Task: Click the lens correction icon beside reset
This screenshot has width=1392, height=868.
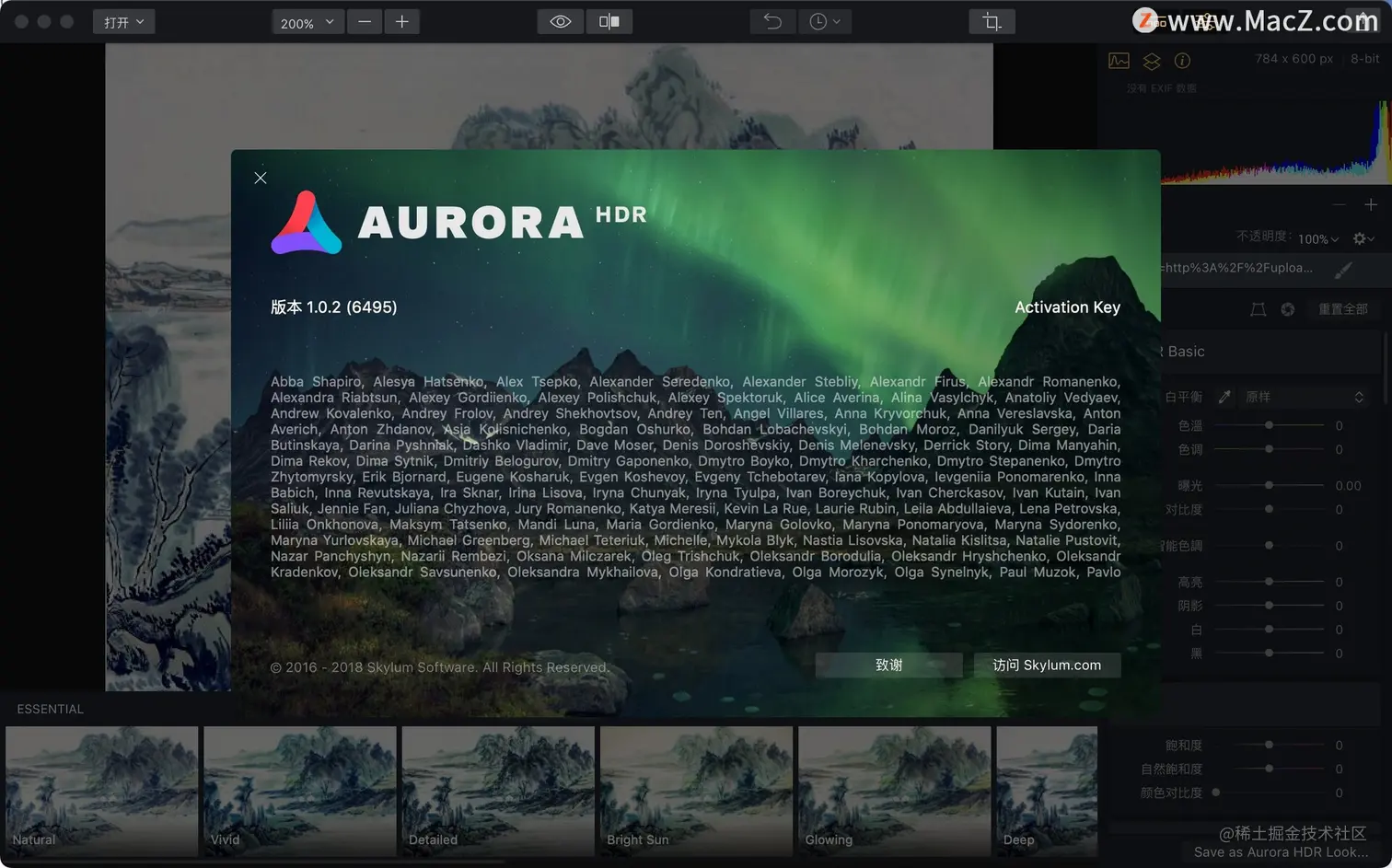Action: tap(1258, 309)
